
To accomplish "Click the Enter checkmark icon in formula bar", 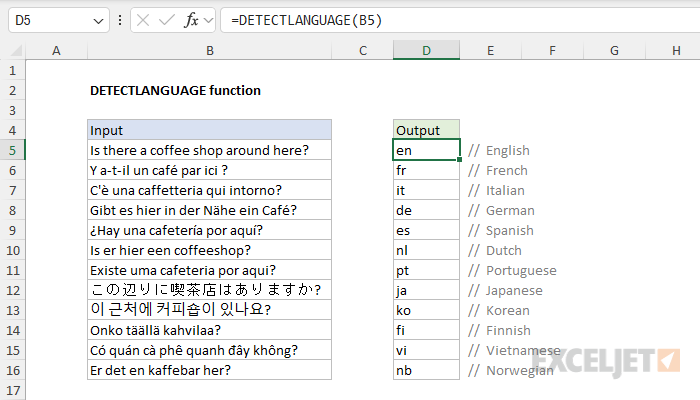I will point(167,20).
